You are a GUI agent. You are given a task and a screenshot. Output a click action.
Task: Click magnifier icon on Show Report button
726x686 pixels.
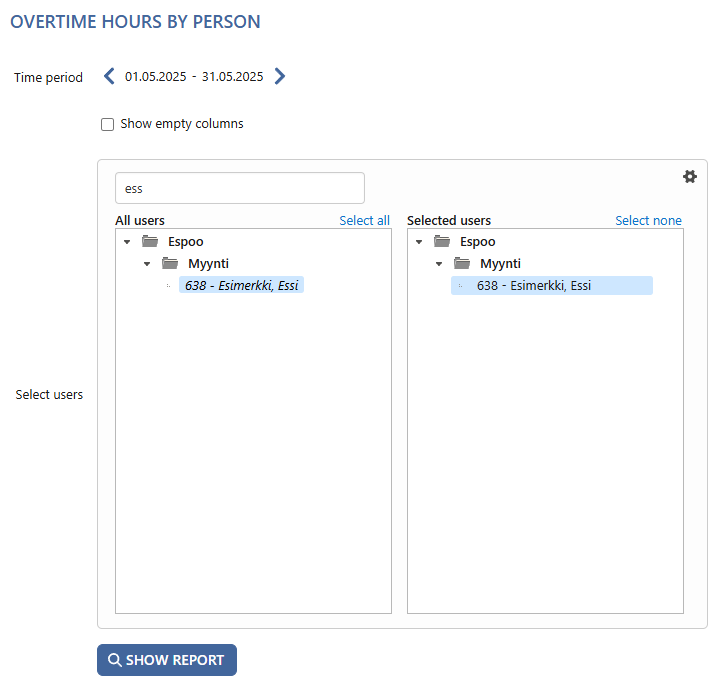(x=114, y=660)
